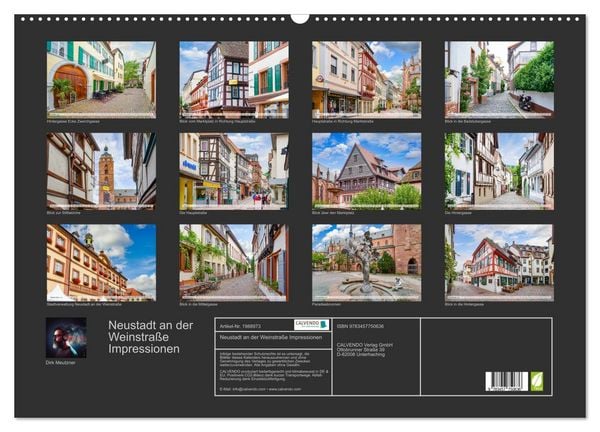Viewport: 600px width, 432px height.
Task: Select the 'CALVENDO Verlag GmbH' address line
Action: (x=365, y=345)
